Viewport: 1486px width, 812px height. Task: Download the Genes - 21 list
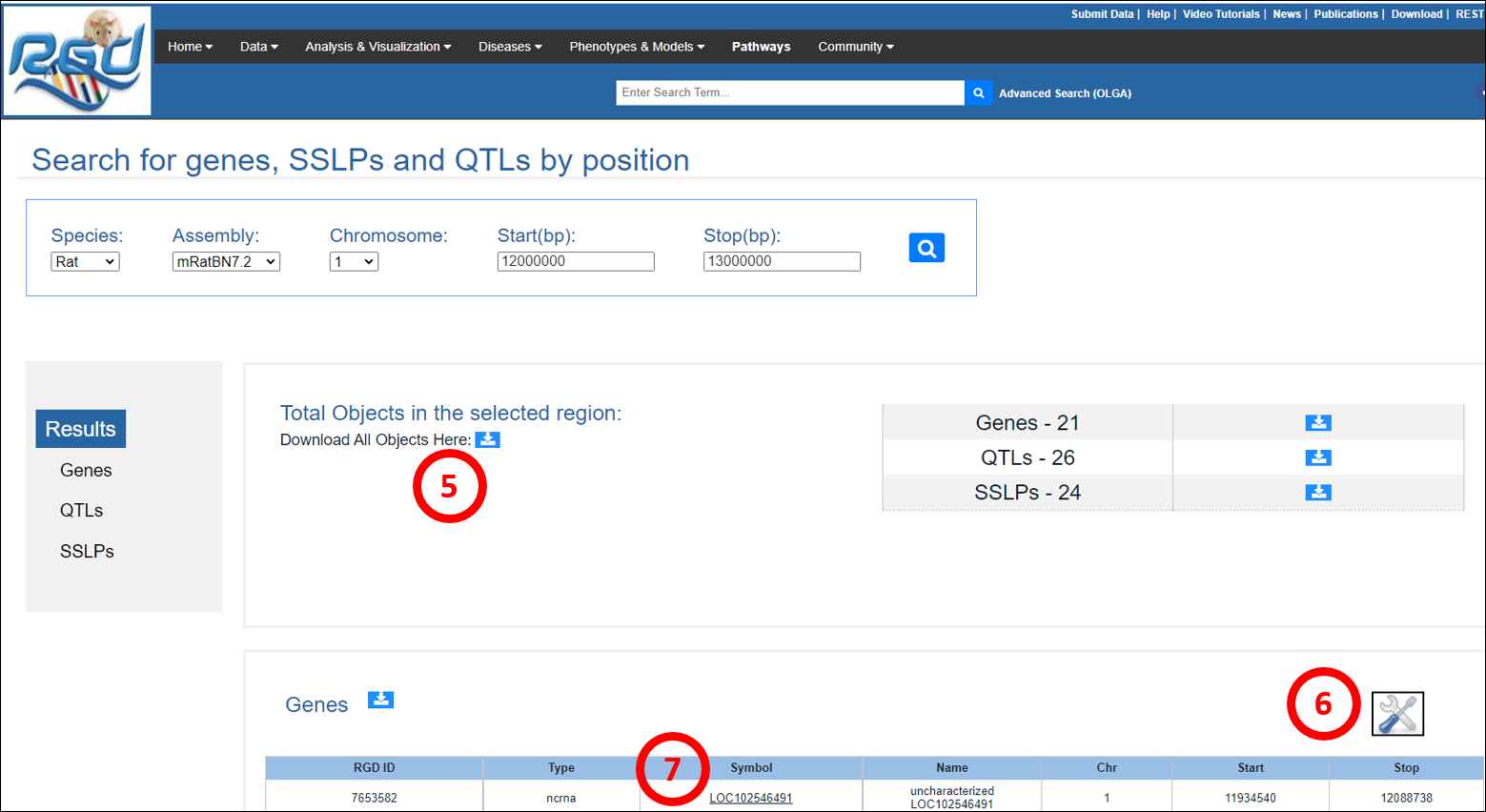[1317, 422]
